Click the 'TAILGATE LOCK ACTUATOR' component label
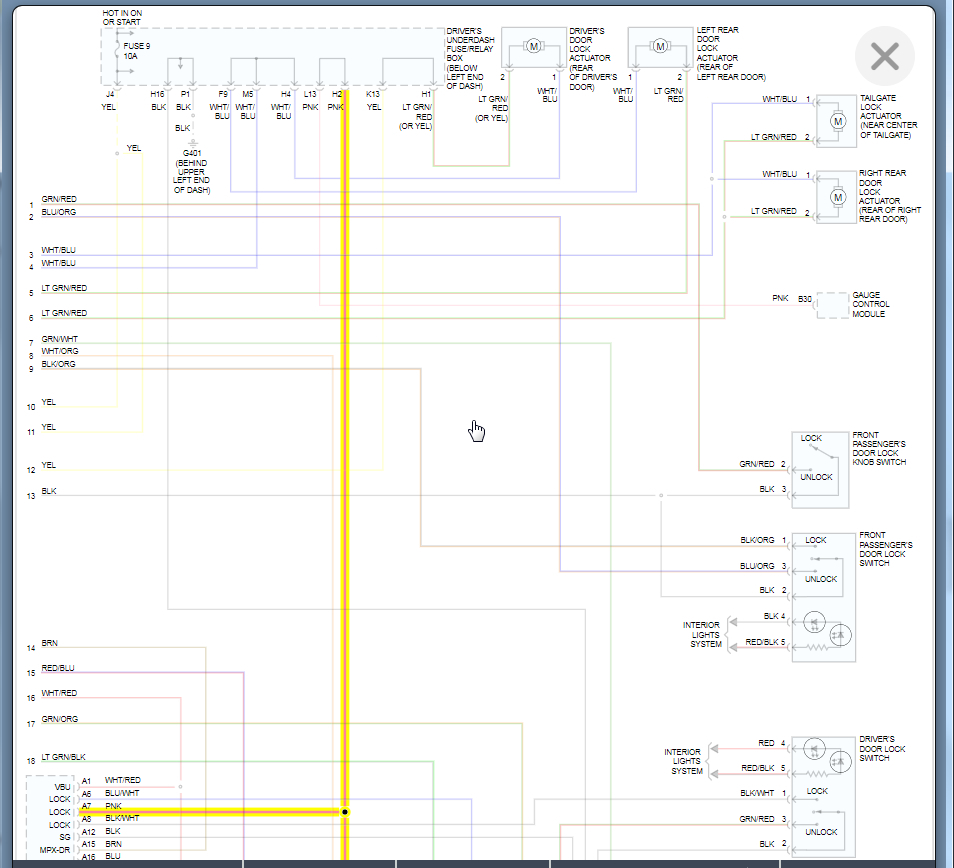Viewport: 954px width, 868px height. click(888, 116)
